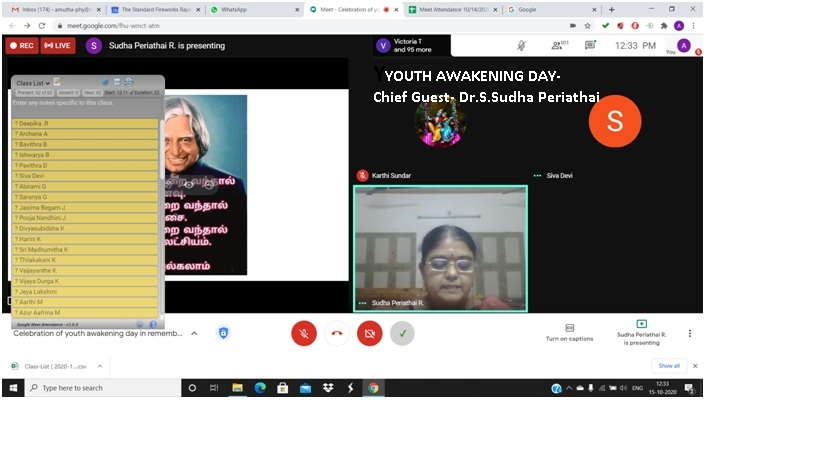This screenshot has height=460, width=819.
Task: Select 'Abirami G' in class list
Action: (x=85, y=186)
